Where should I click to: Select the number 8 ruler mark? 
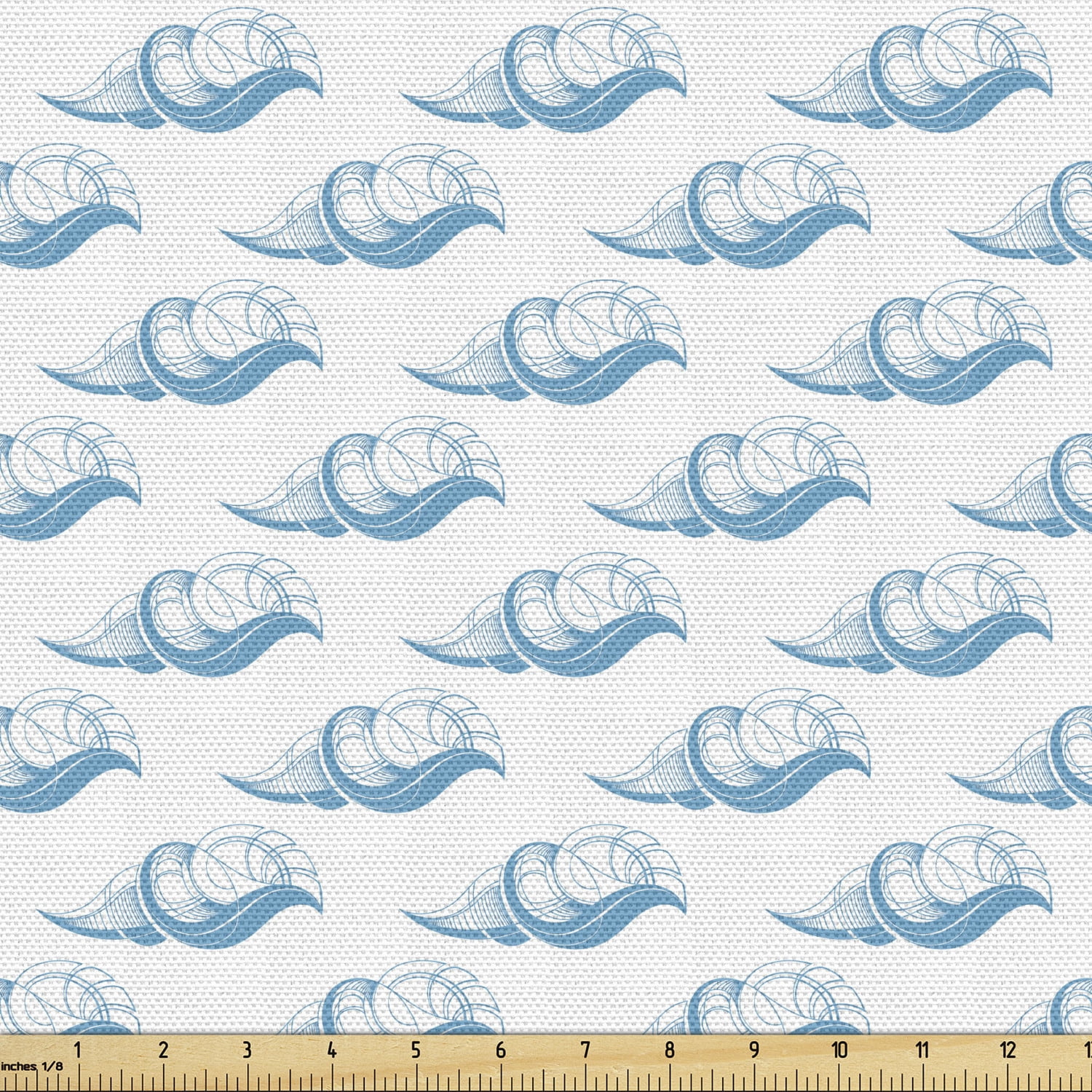coord(670,1051)
